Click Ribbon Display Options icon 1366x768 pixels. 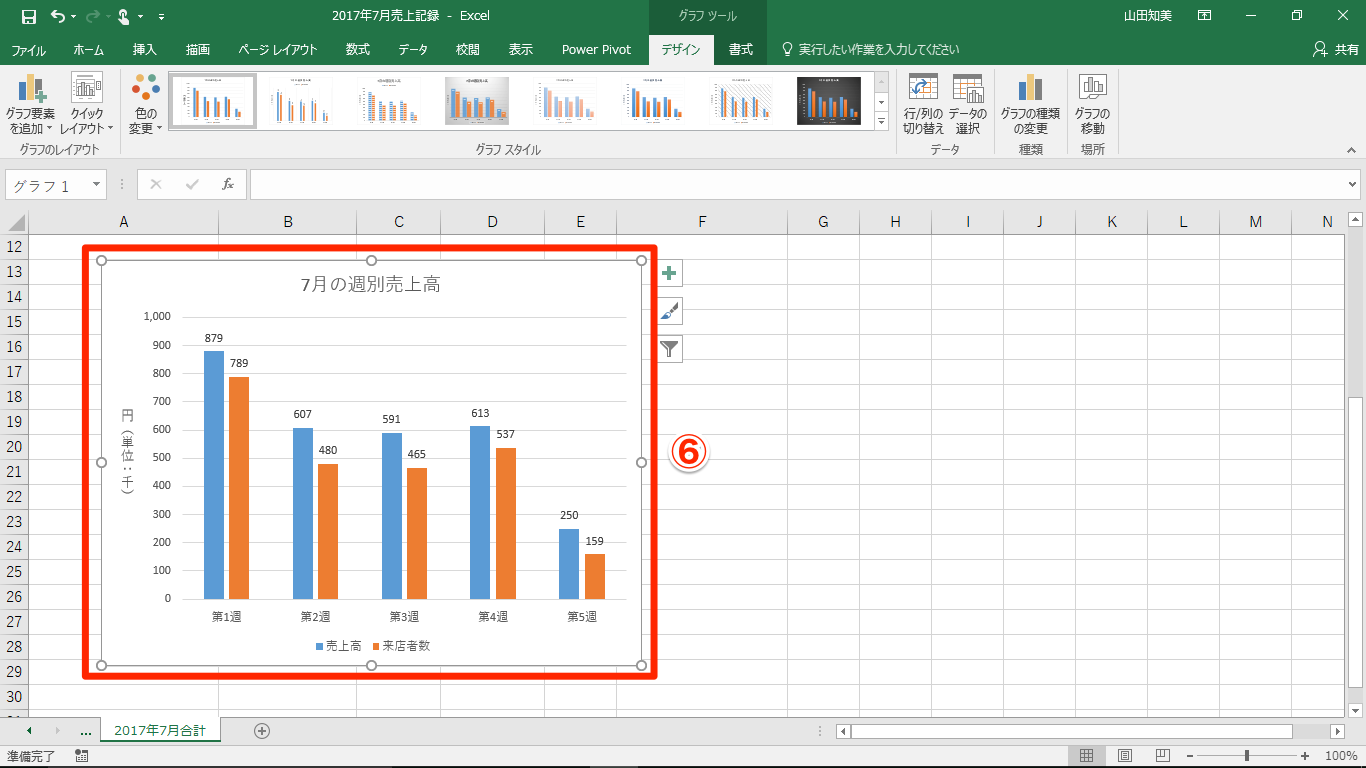point(1205,16)
